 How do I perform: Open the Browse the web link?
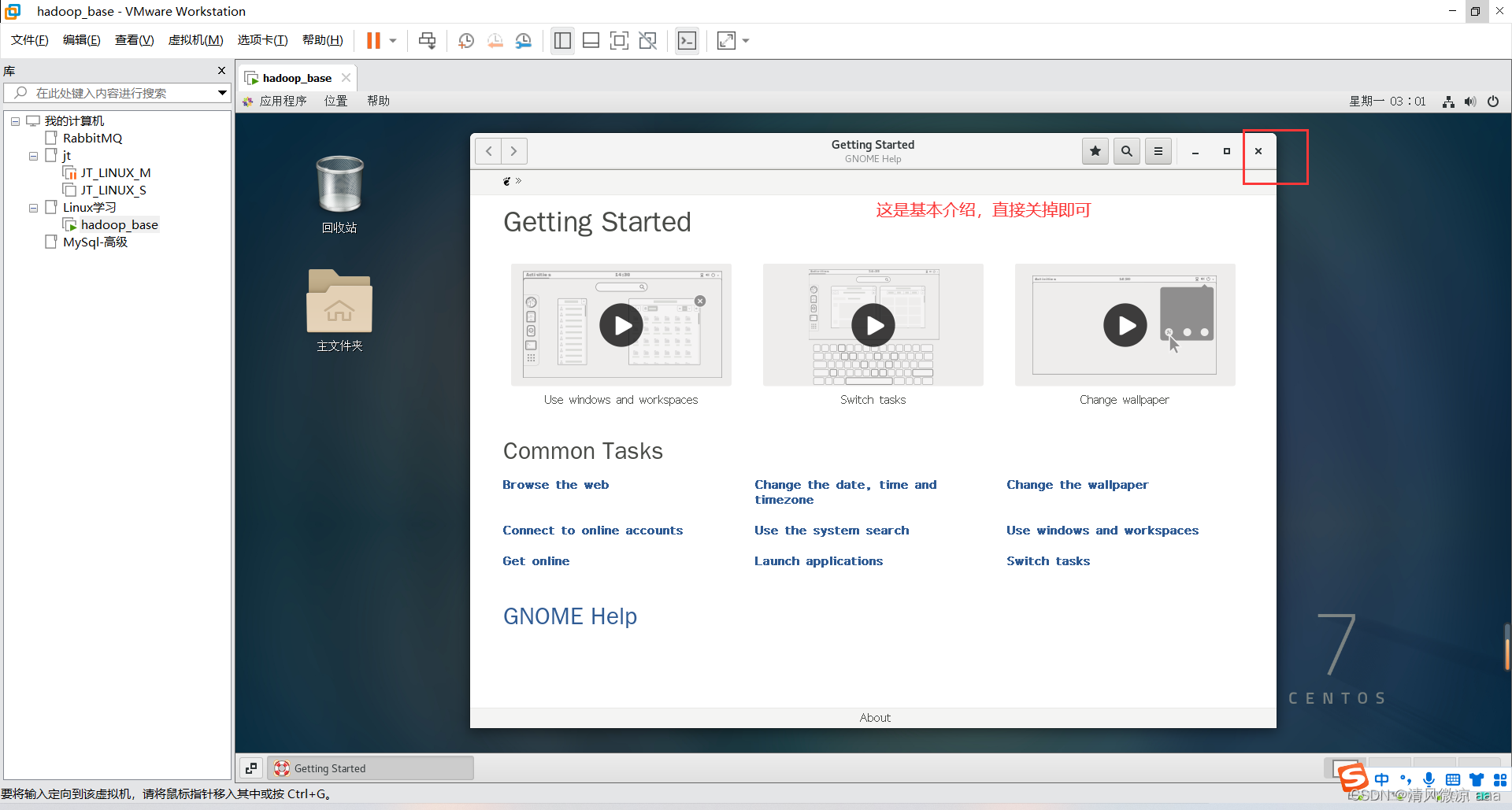pos(556,485)
